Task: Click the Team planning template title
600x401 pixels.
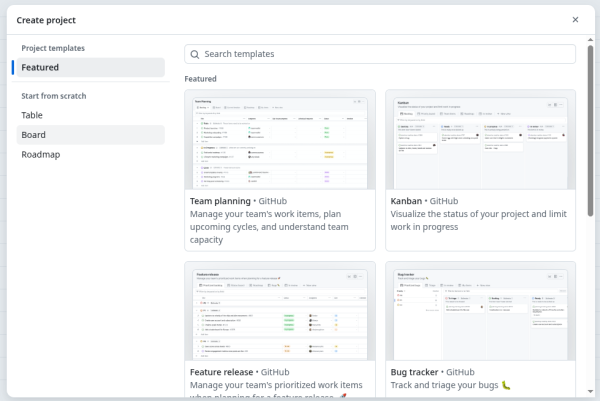Action: pos(220,201)
